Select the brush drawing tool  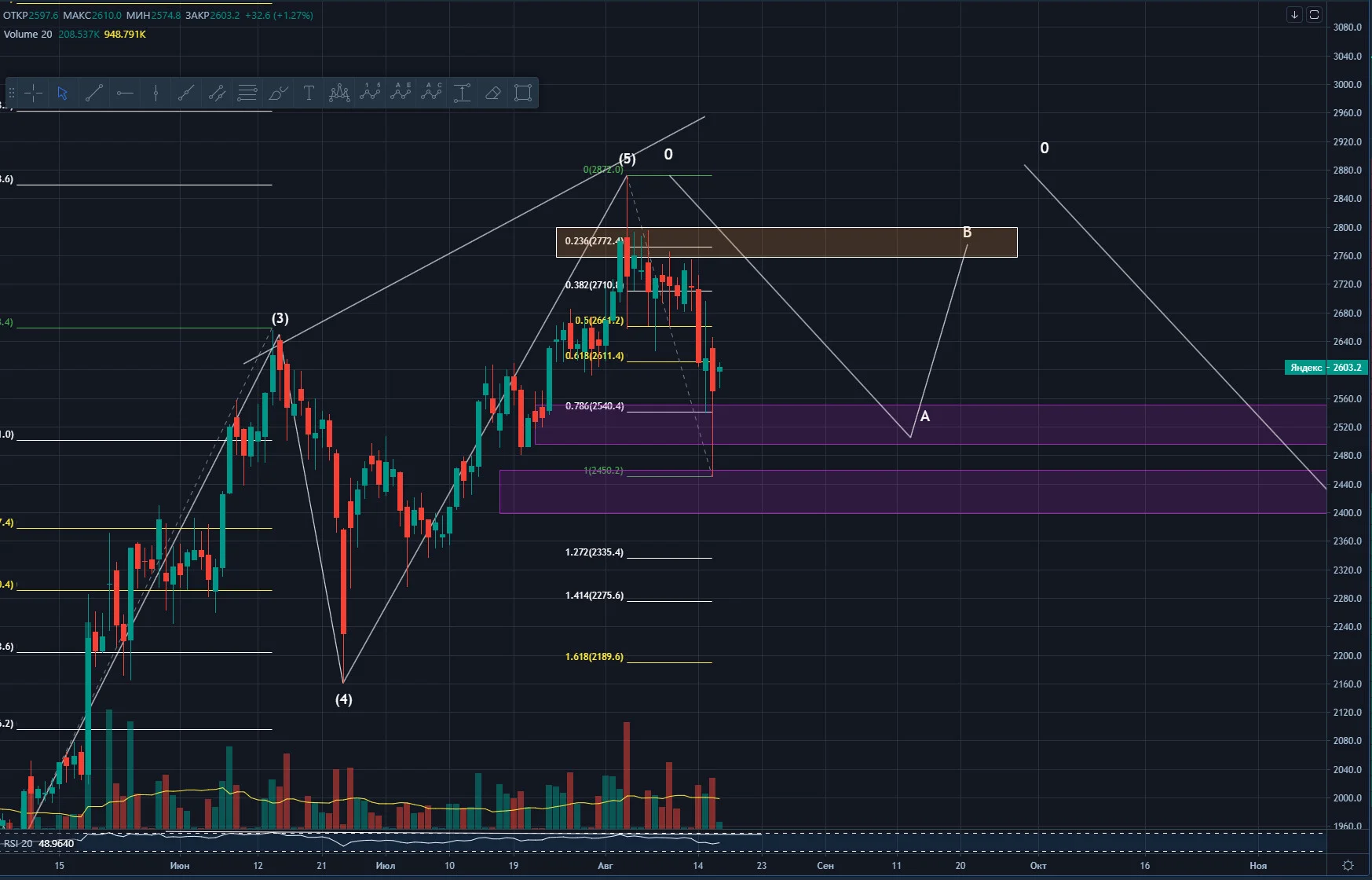(x=278, y=93)
